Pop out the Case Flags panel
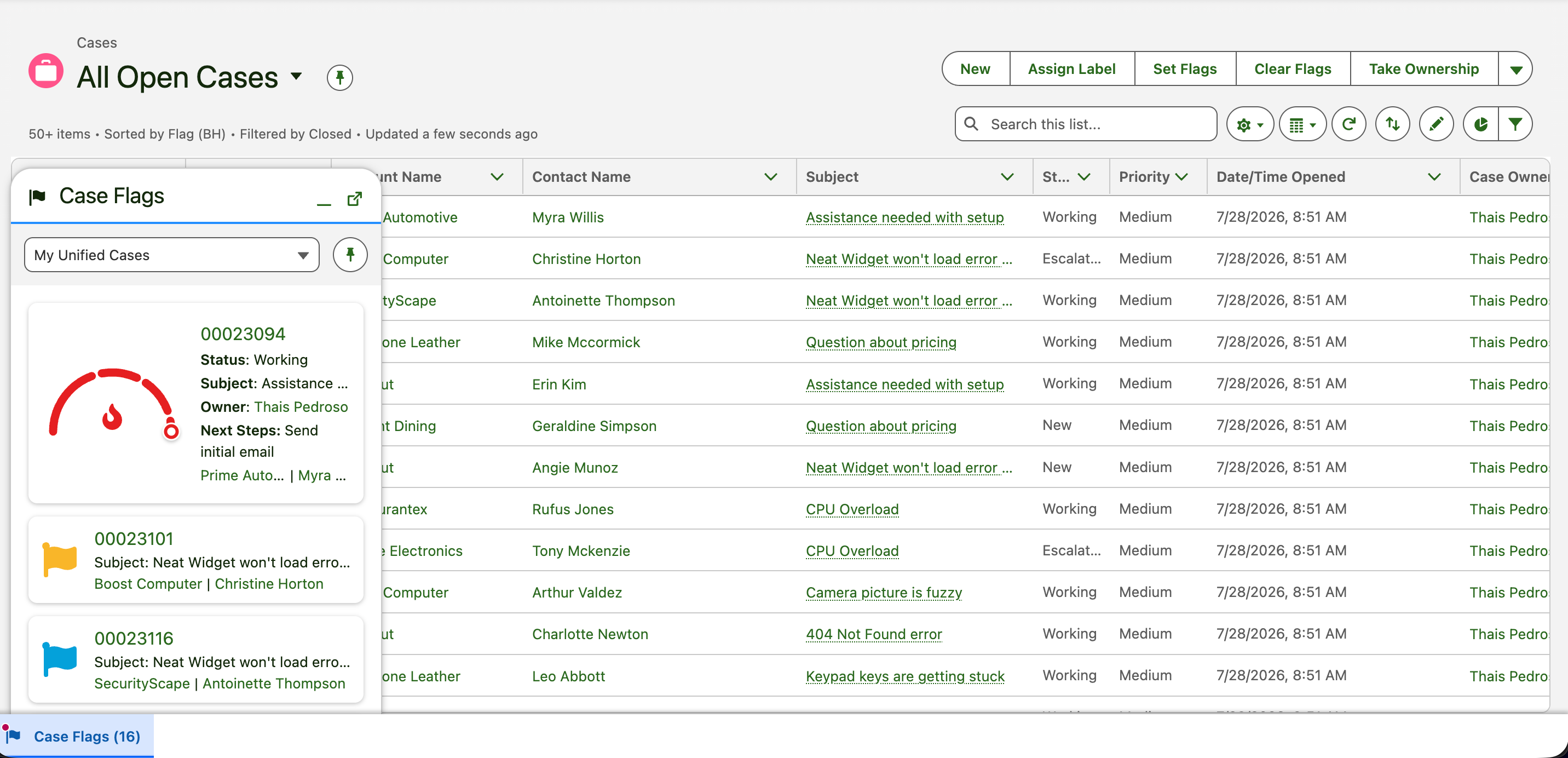 355,199
